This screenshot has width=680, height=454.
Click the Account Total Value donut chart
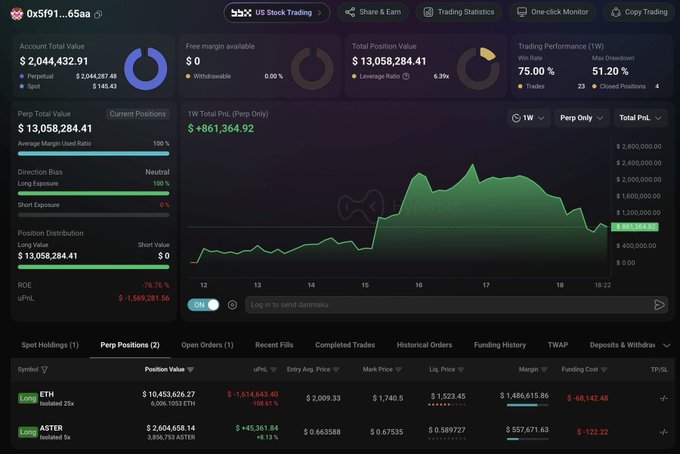coord(146,69)
